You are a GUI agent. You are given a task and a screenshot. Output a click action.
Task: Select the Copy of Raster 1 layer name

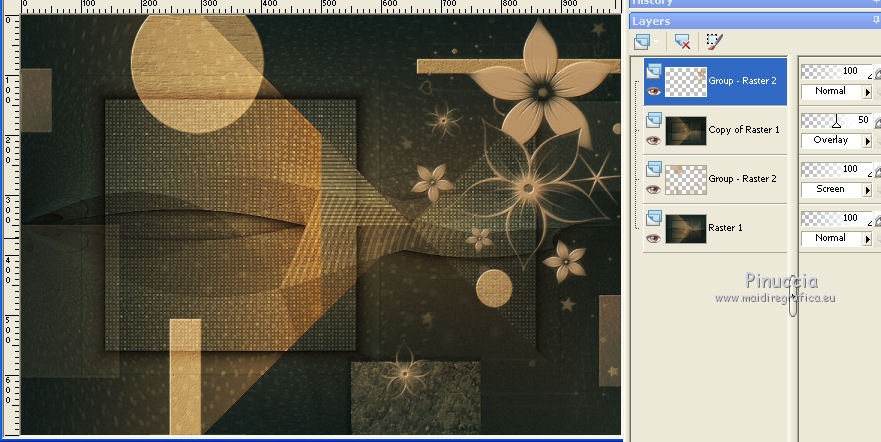click(743, 130)
